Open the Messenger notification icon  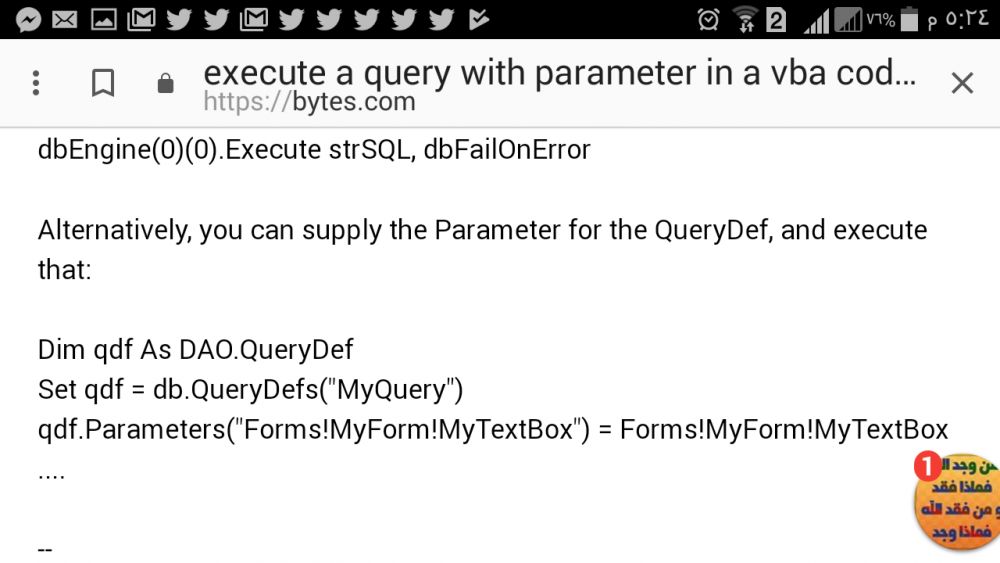tap(28, 20)
